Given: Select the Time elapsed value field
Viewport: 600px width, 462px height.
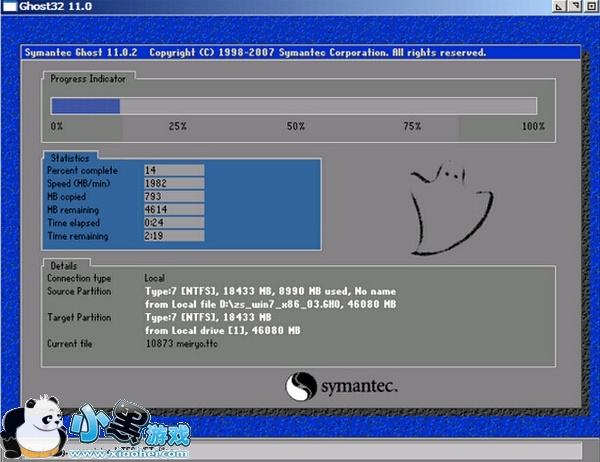Looking at the screenshot, I should [173, 223].
